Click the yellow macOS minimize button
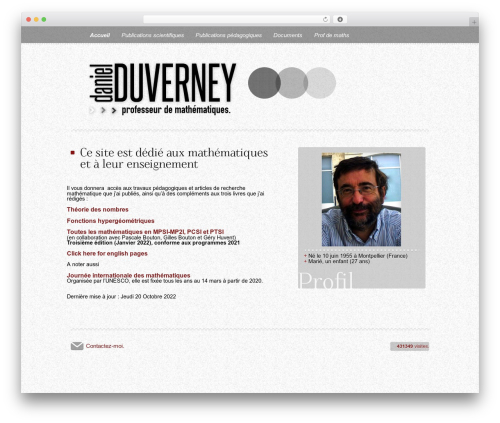 coord(36,20)
